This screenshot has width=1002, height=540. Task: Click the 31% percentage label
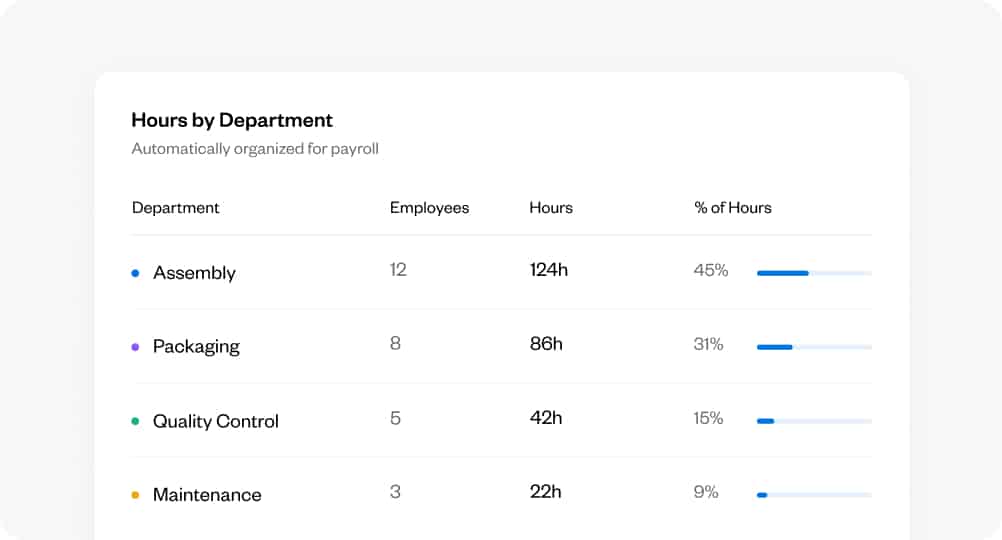tap(708, 344)
